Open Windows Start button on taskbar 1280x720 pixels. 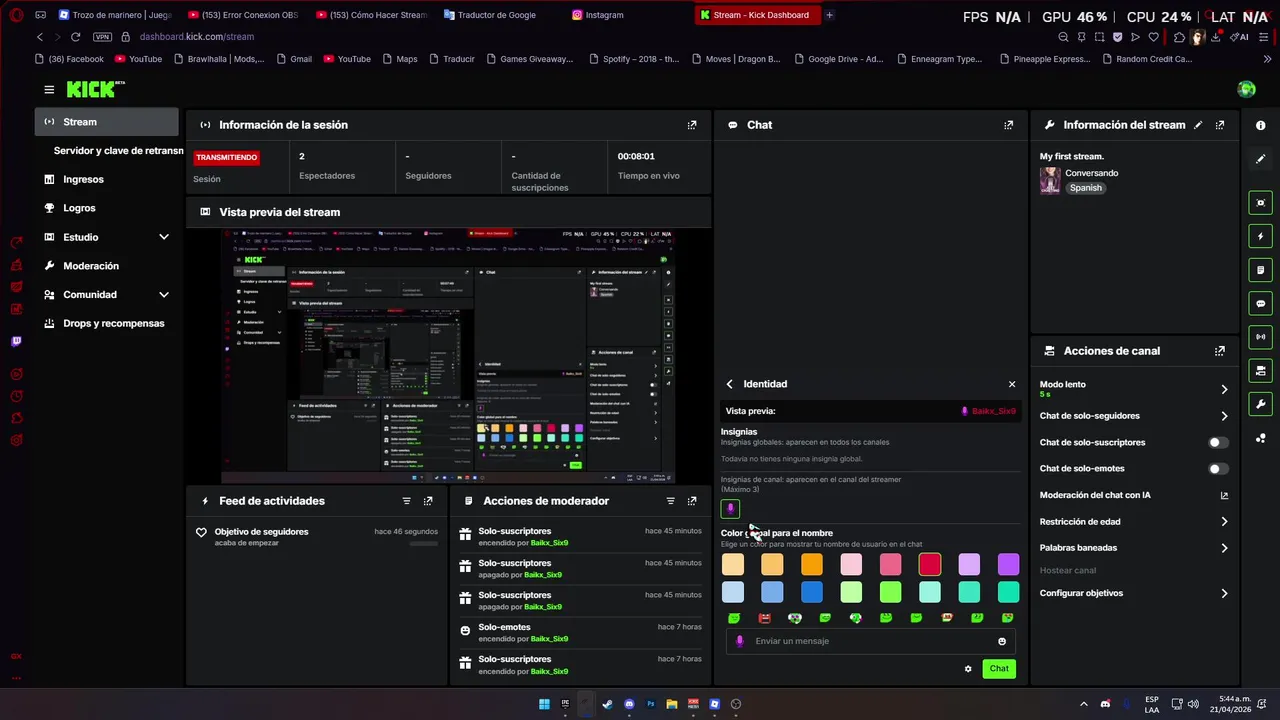pos(544,704)
